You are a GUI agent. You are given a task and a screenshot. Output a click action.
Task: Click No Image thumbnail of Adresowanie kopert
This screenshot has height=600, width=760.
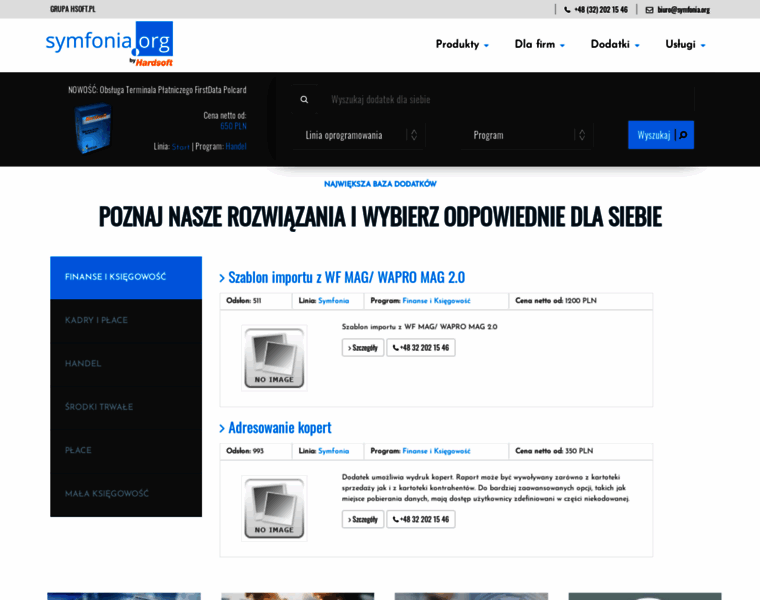pyautogui.click(x=274, y=508)
